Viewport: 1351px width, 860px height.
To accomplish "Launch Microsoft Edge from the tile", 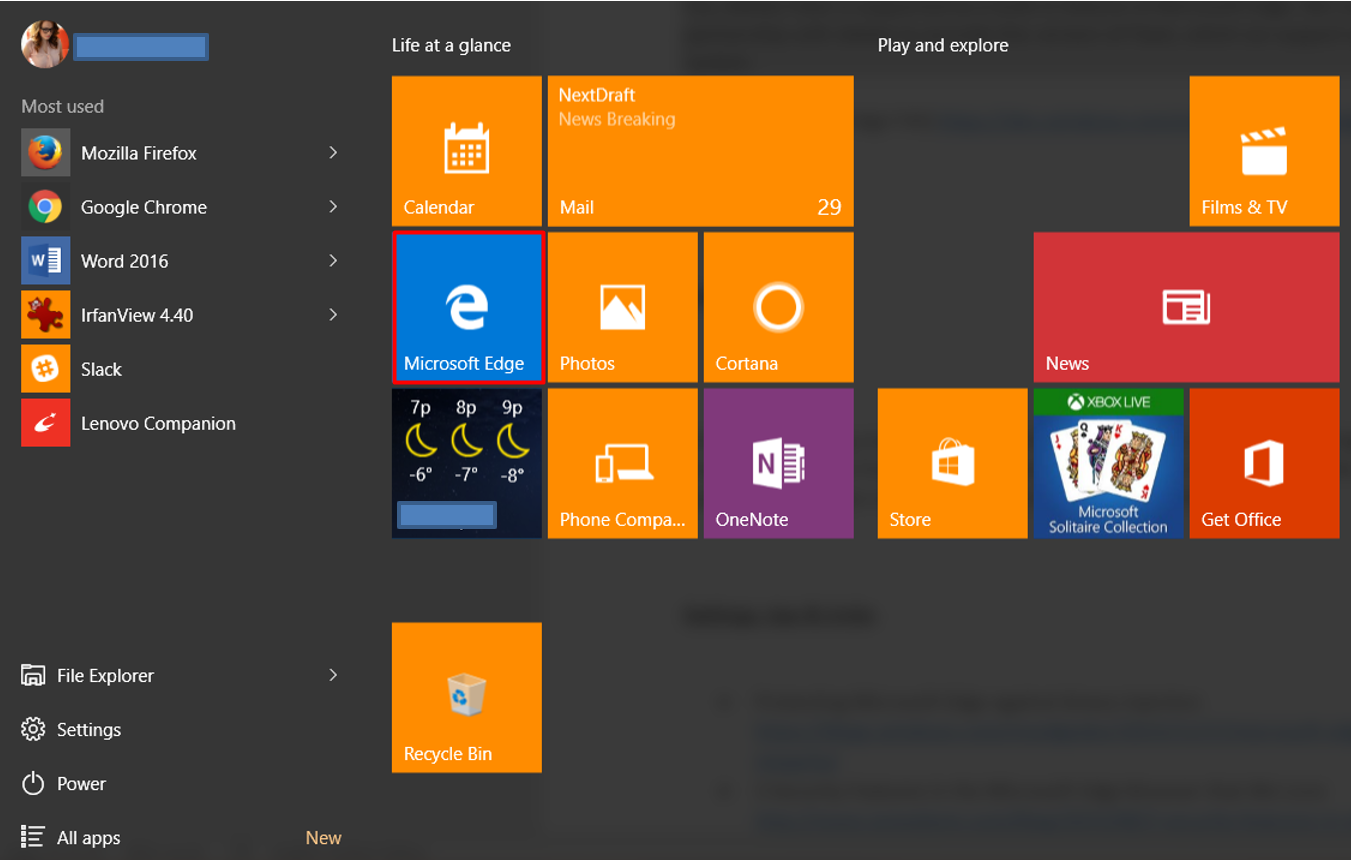I will click(467, 307).
